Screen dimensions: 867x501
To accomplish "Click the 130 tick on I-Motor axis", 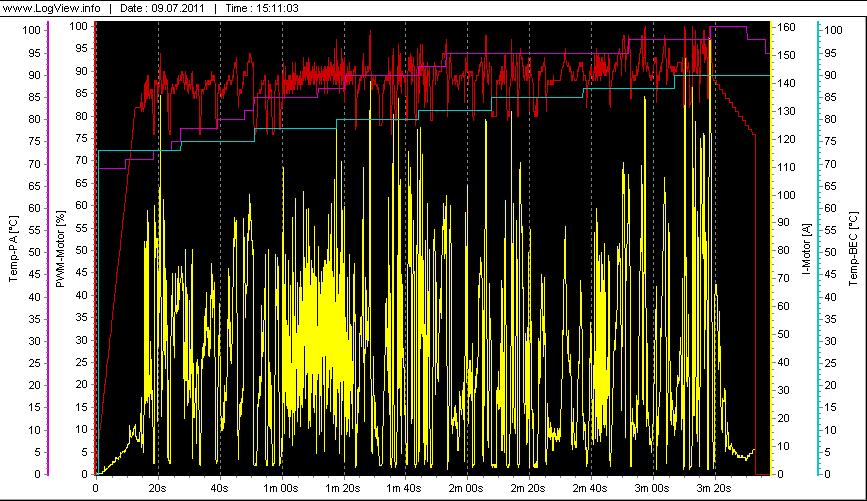I will pos(786,111).
